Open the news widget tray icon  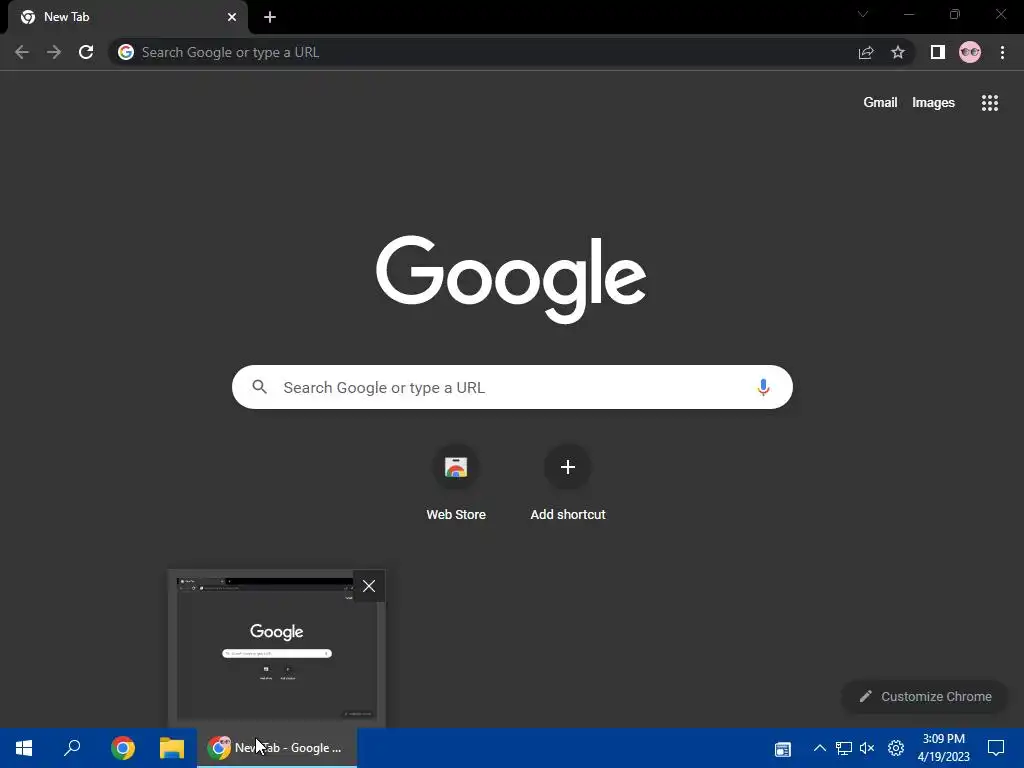coord(782,748)
